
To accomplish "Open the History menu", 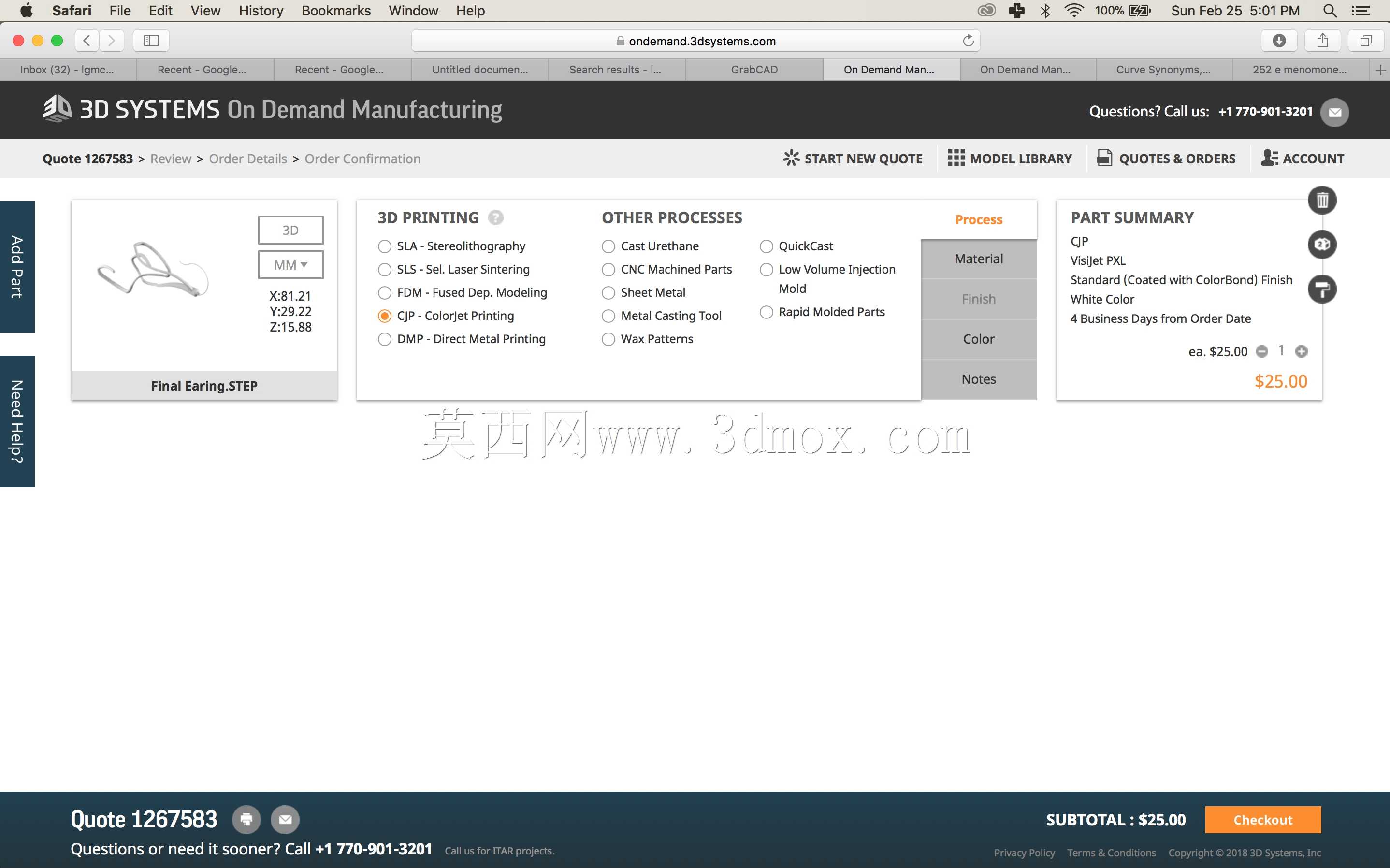I will [x=261, y=10].
